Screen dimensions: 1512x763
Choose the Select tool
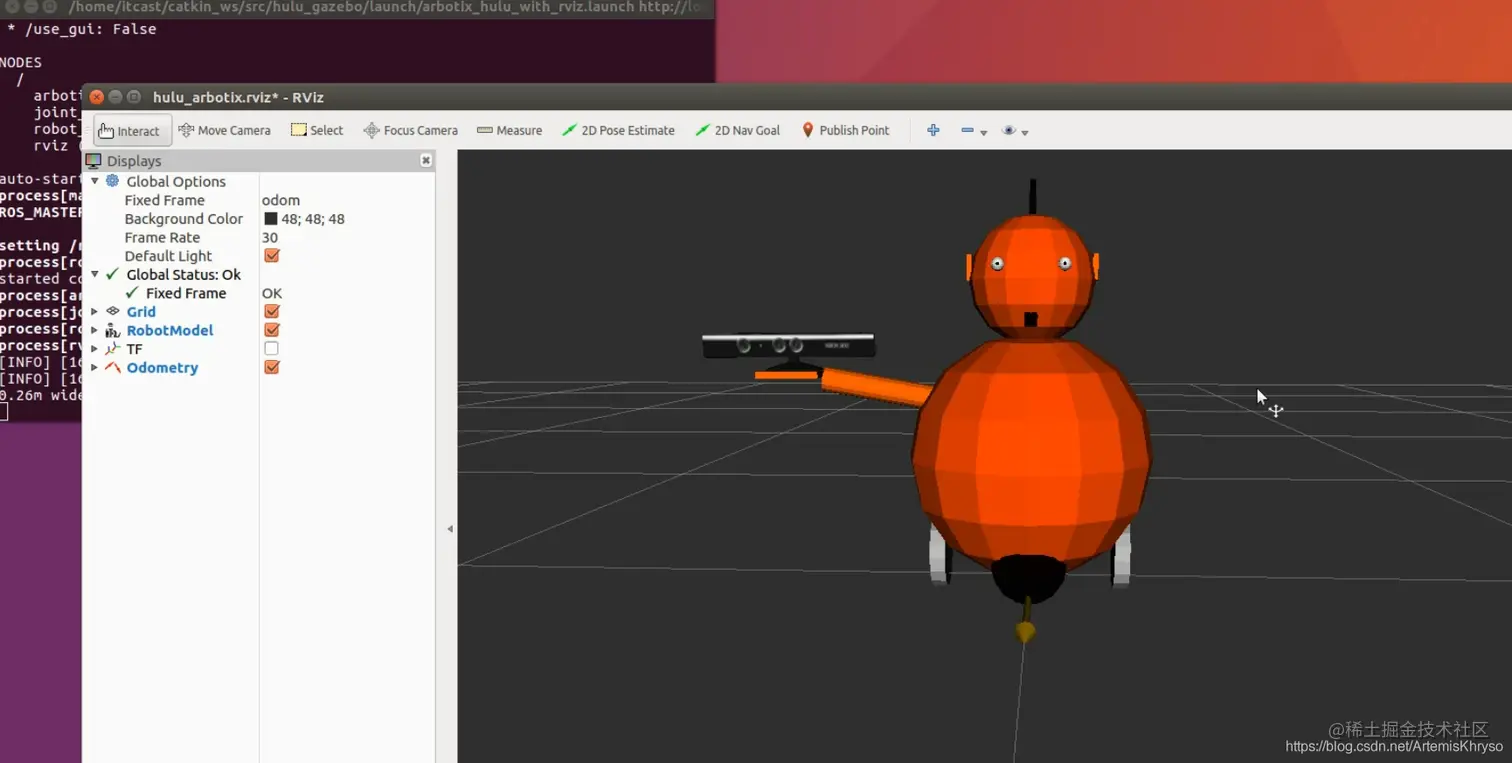tap(316, 130)
